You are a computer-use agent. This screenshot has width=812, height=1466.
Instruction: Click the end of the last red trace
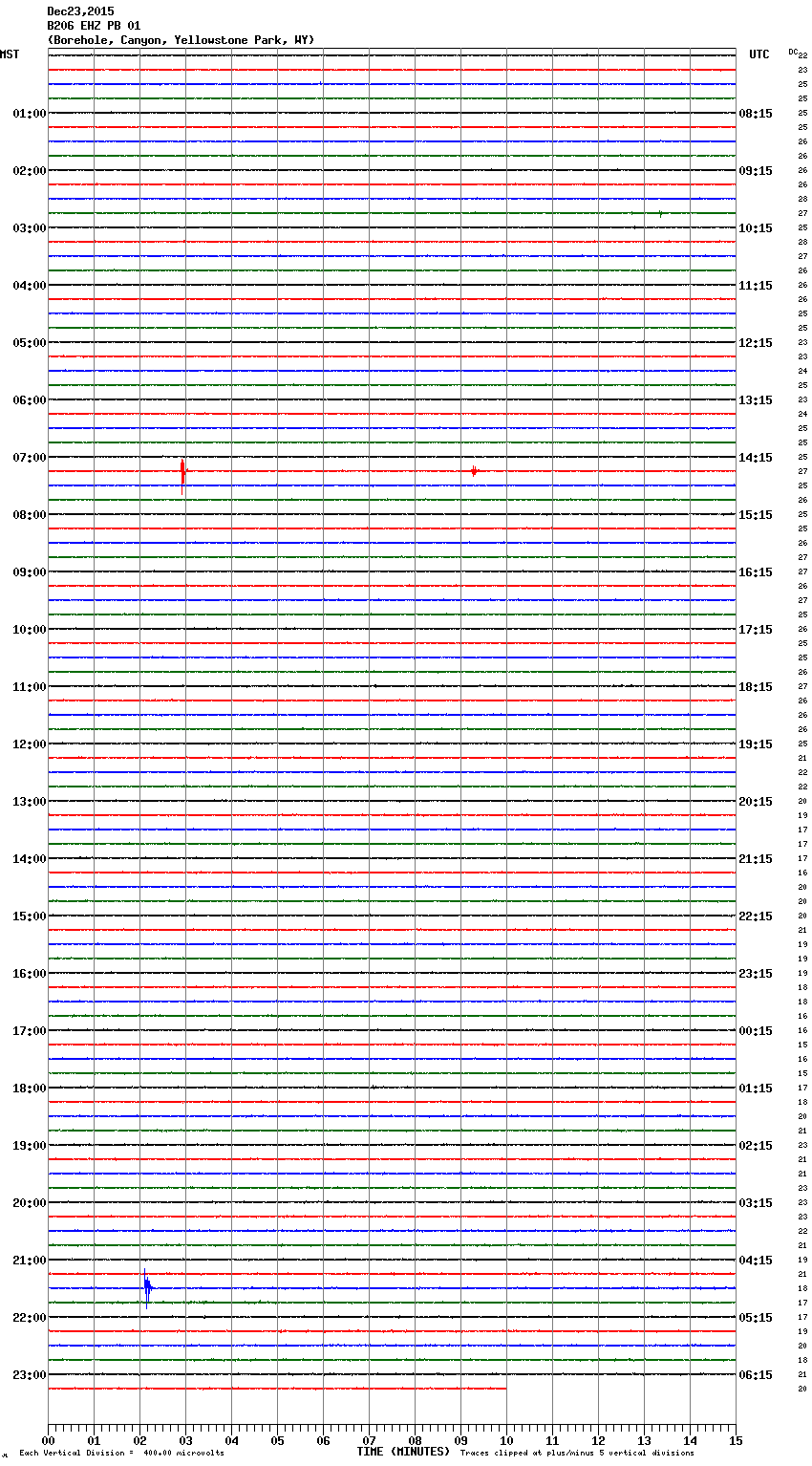pyautogui.click(x=505, y=1389)
